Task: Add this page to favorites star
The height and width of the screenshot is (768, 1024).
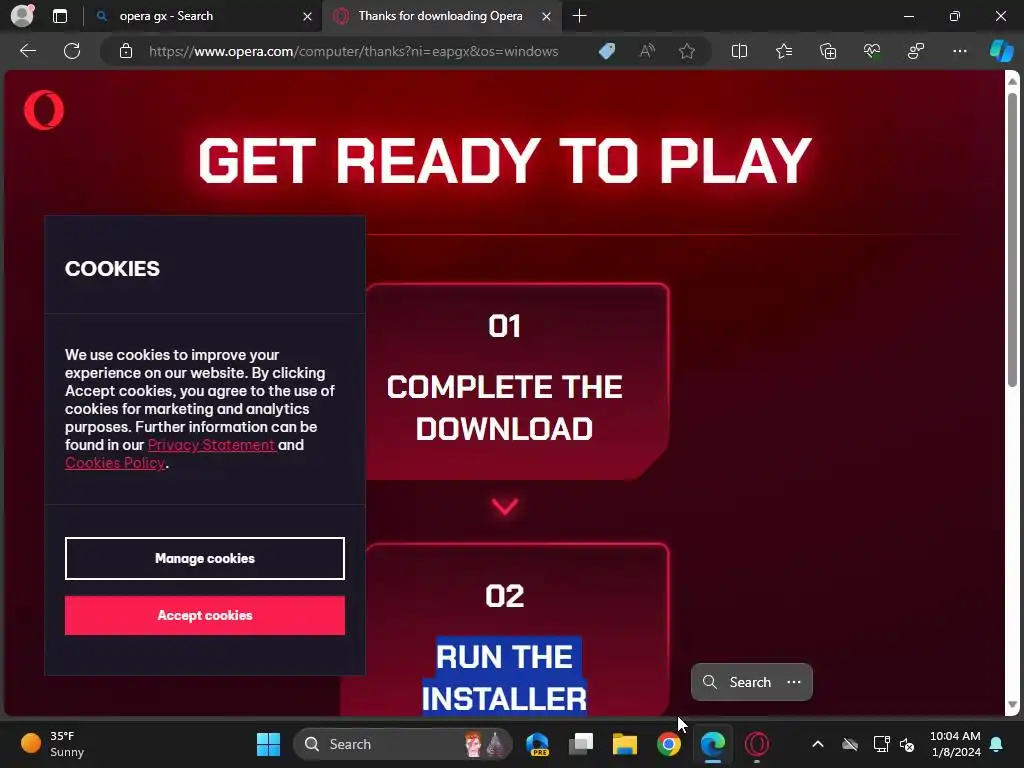Action: 686,51
